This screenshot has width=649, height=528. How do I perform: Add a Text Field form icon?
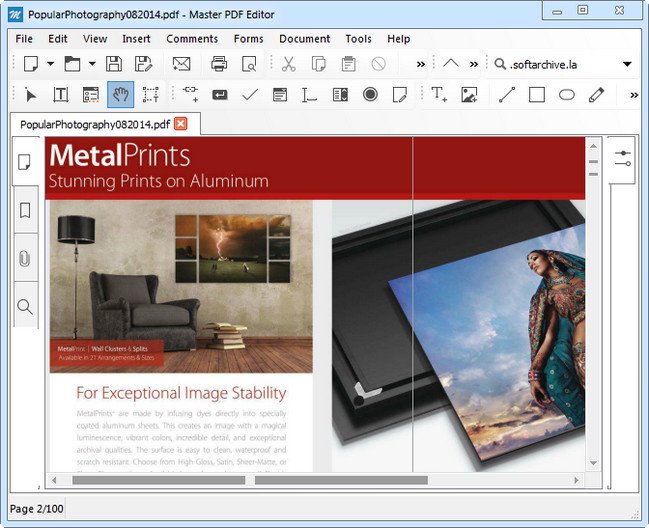(x=309, y=95)
